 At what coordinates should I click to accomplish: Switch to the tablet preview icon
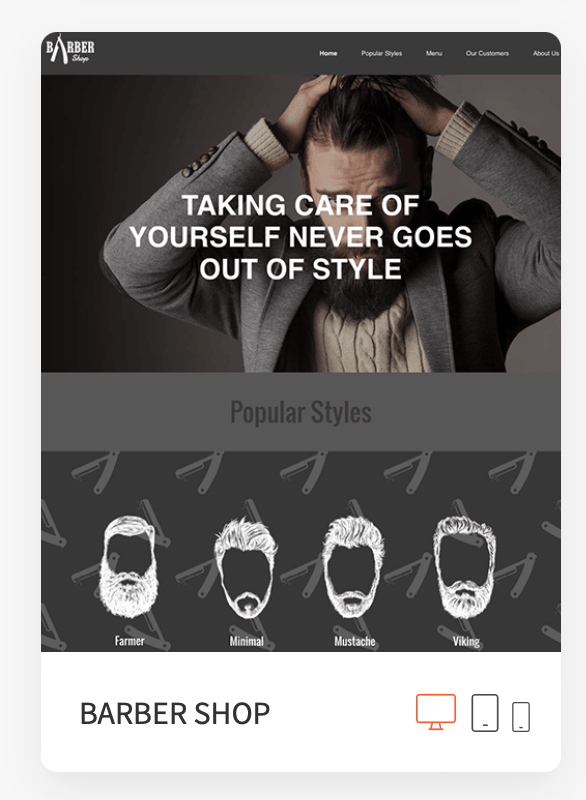pos(485,713)
